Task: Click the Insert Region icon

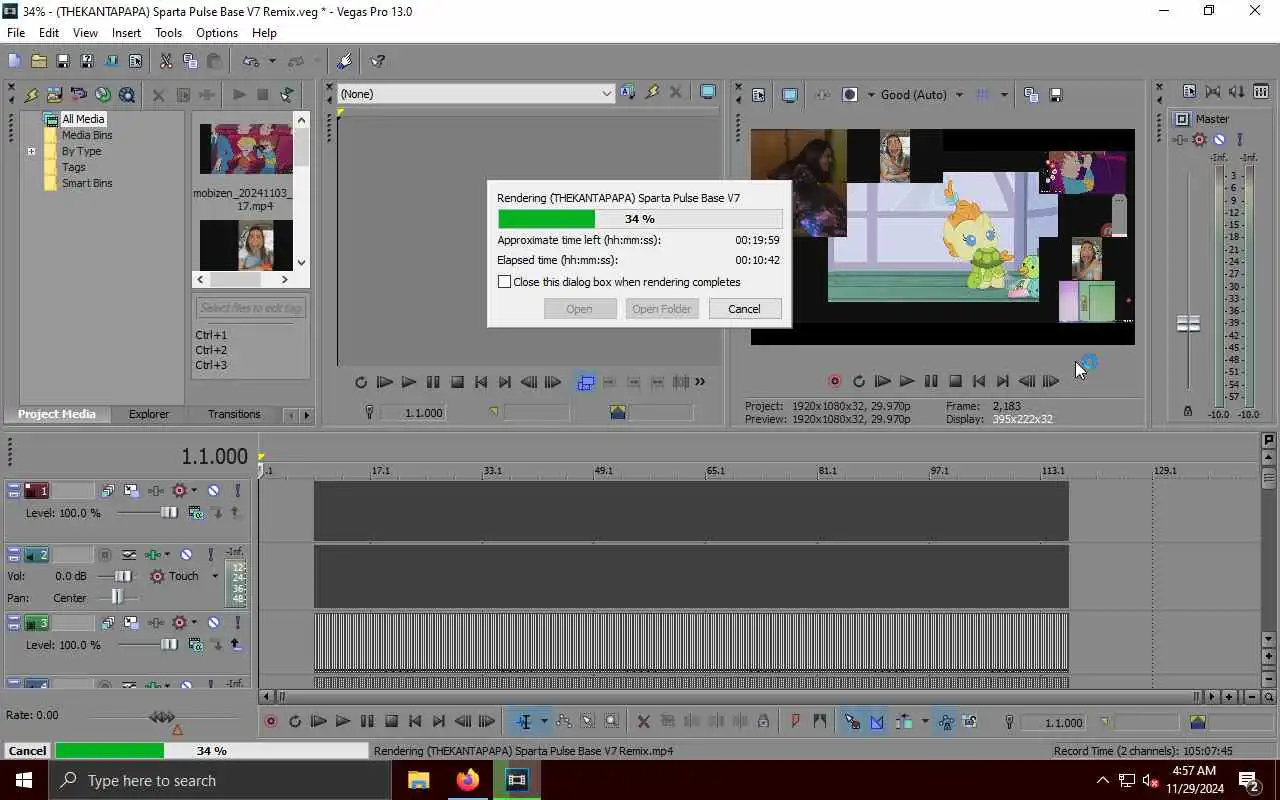Action: 820,721
